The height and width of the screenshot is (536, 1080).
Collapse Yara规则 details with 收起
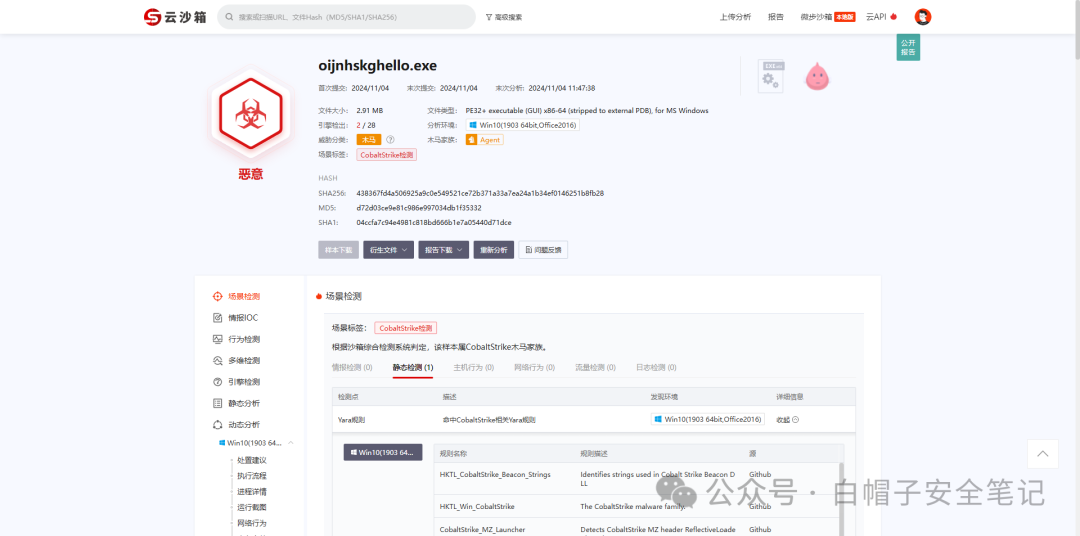tap(787, 420)
